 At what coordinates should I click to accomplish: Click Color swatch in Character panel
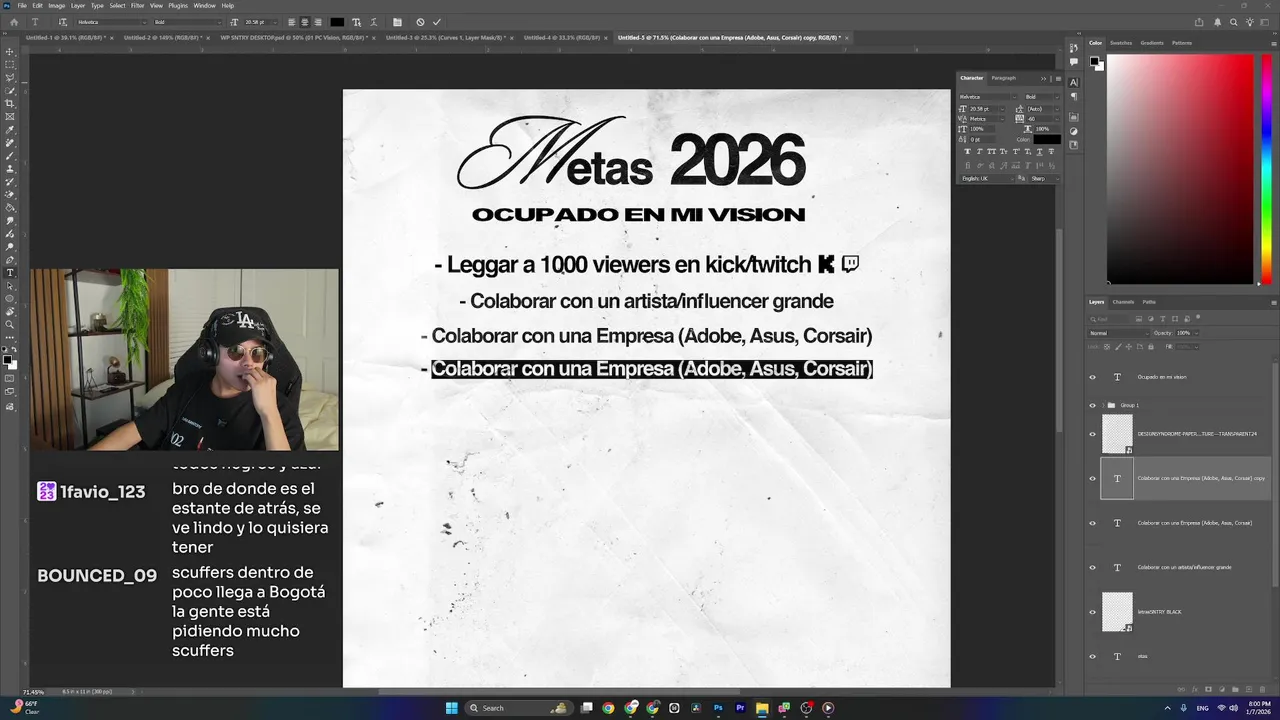point(1046,139)
